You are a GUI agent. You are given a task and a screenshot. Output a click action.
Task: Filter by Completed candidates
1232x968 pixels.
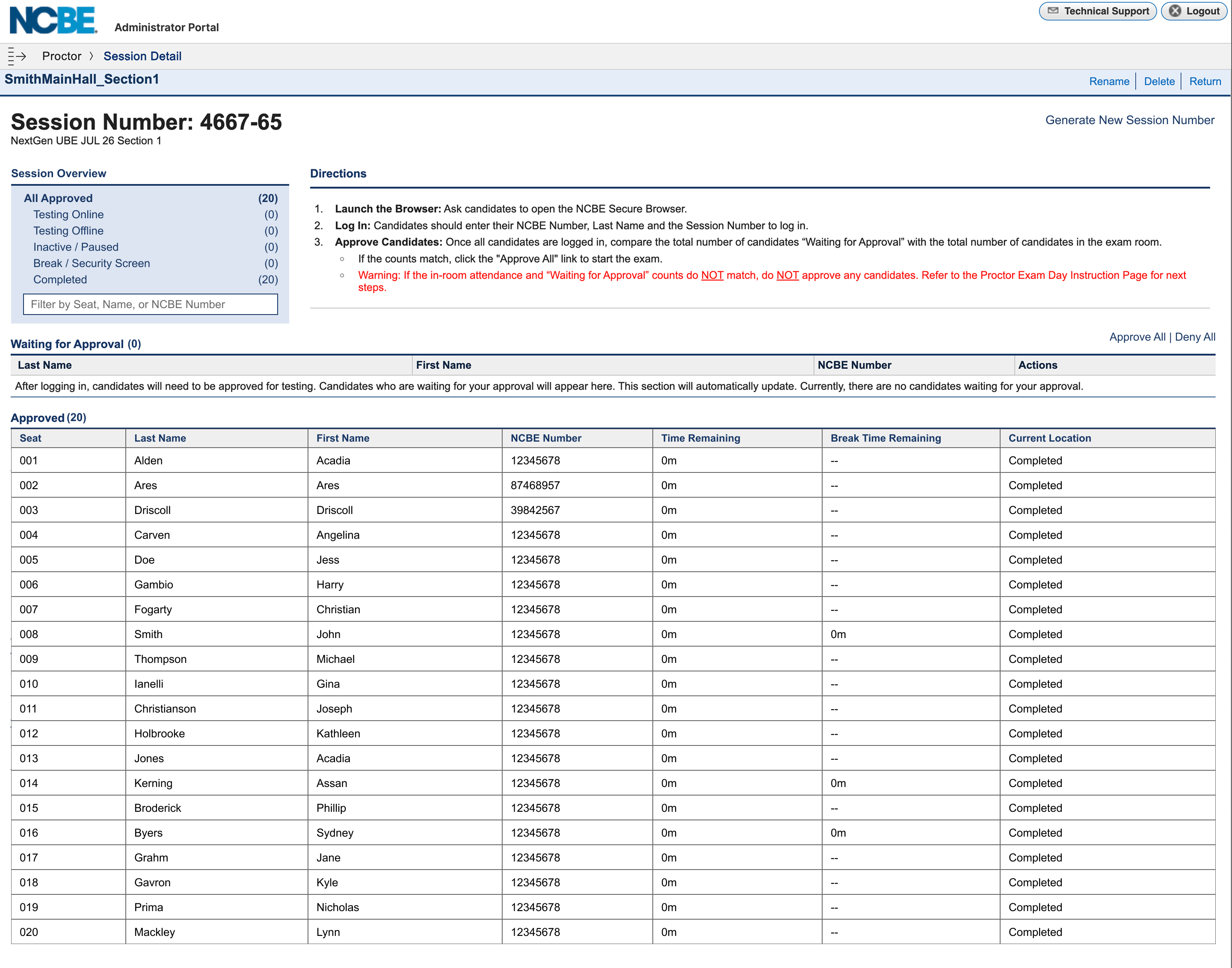[x=155, y=280]
